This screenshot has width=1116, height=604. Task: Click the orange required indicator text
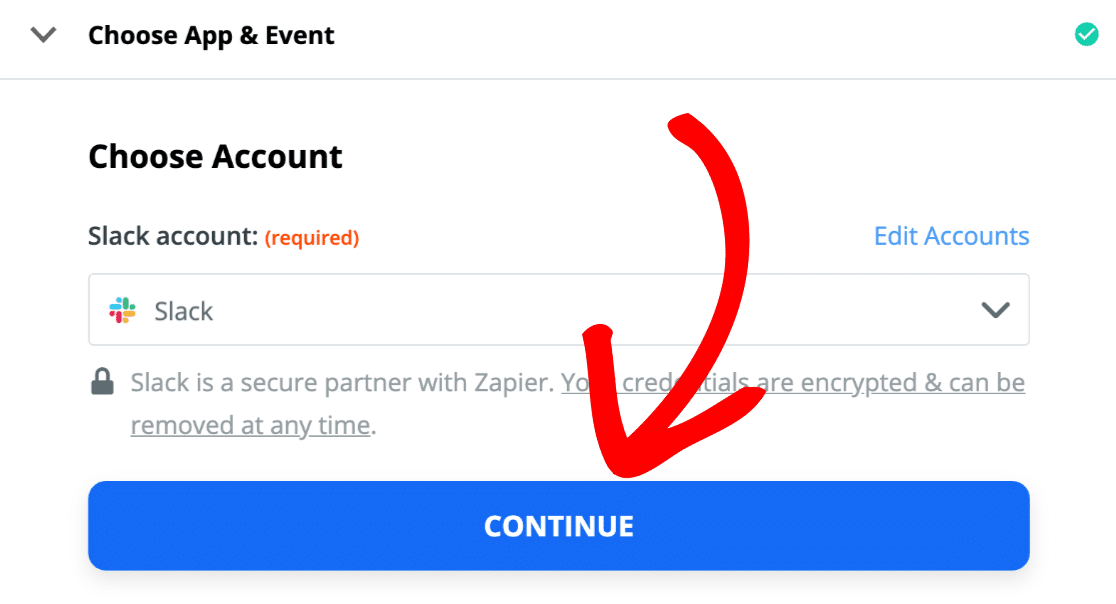point(311,238)
